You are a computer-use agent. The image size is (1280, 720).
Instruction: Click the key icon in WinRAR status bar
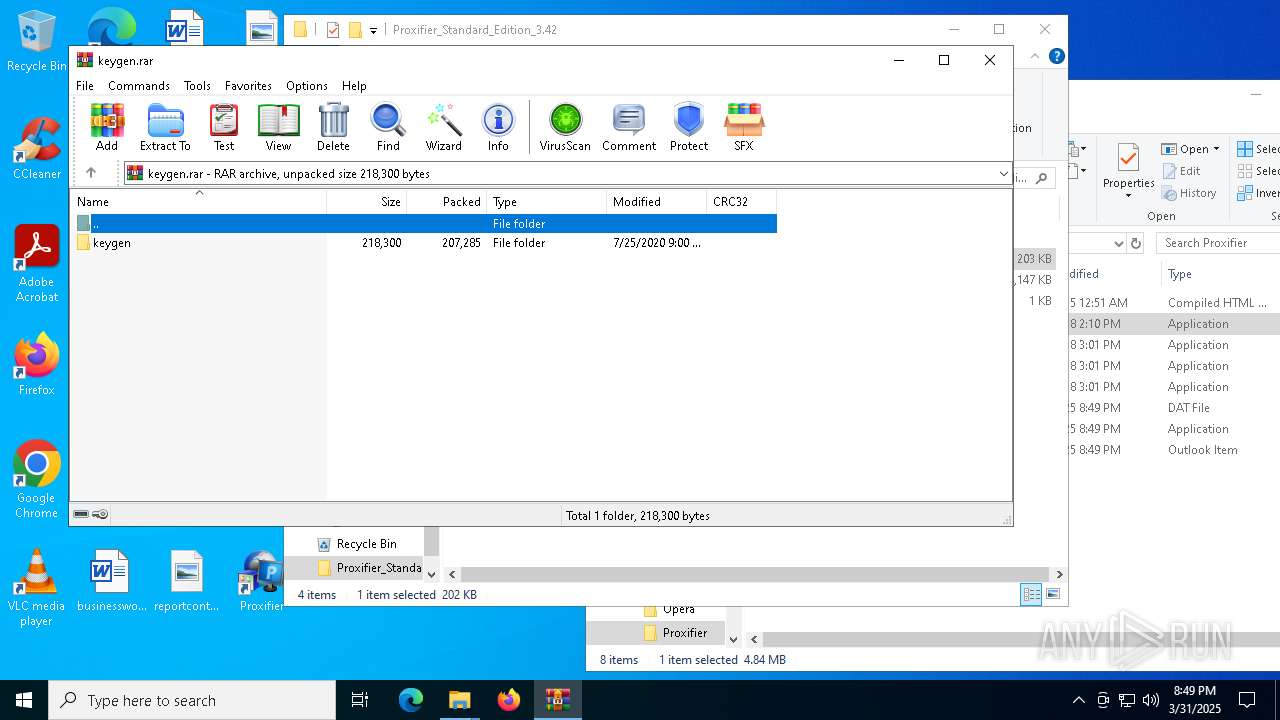[x=100, y=515]
